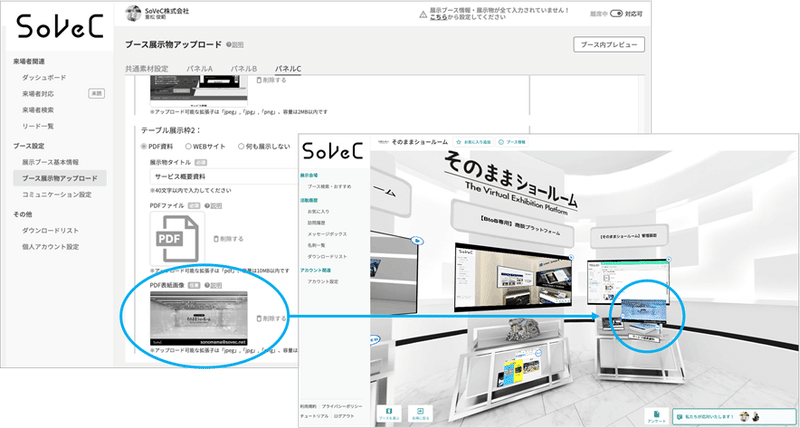Image resolution: width=800 pixels, height=428 pixels.
Task: Click the SoVeC logo in the admin window
Action: click(60, 27)
